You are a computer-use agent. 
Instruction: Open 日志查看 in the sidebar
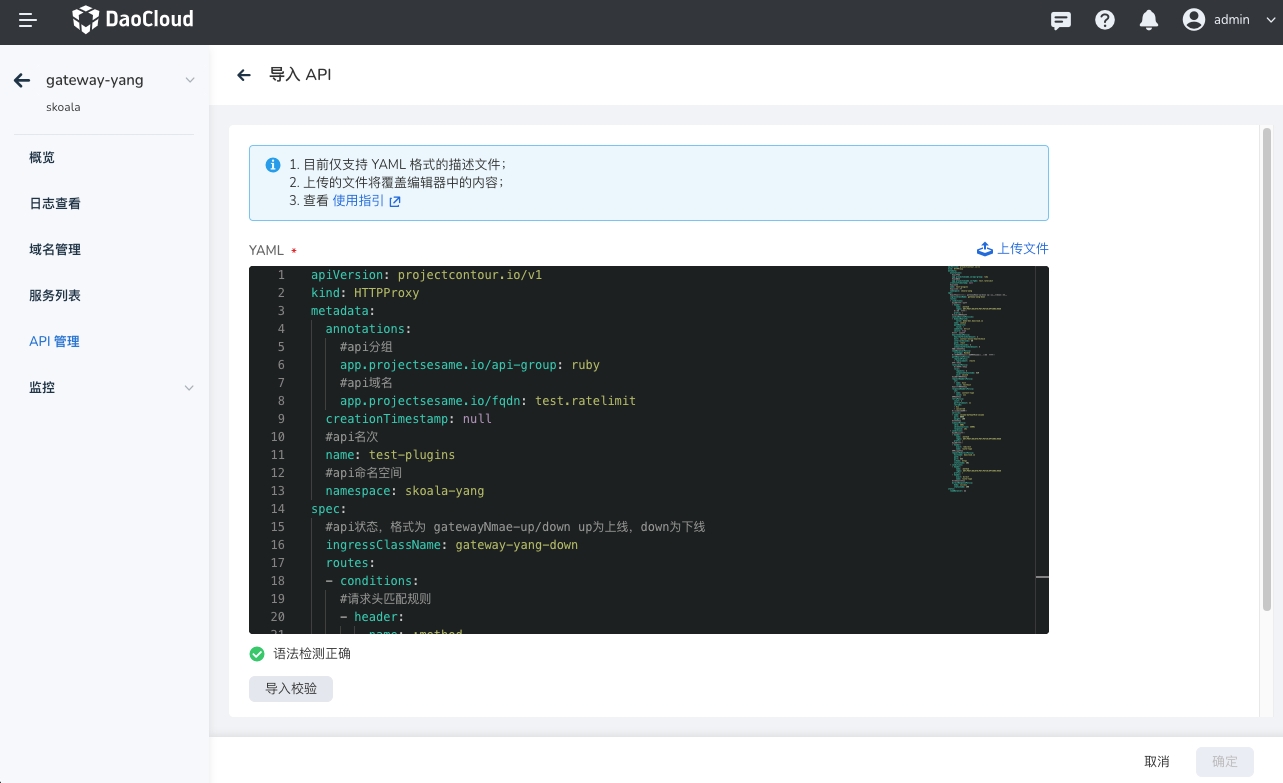pos(55,204)
